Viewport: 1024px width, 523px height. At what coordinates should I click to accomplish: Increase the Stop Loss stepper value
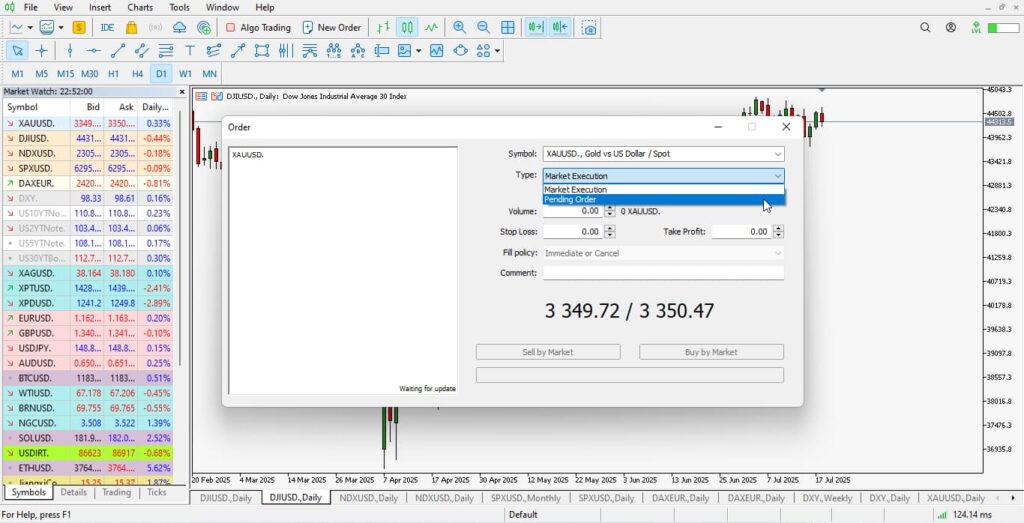coord(610,228)
